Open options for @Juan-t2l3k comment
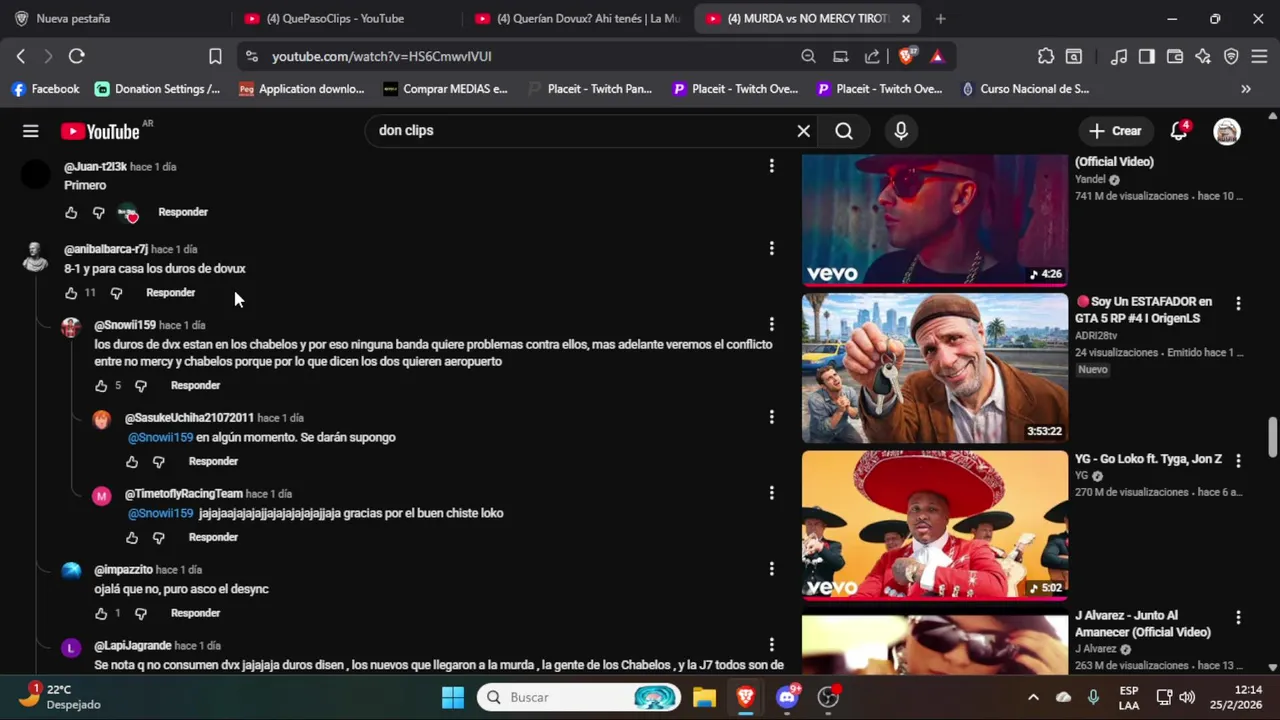This screenshot has height=720, width=1280. pyautogui.click(x=771, y=166)
